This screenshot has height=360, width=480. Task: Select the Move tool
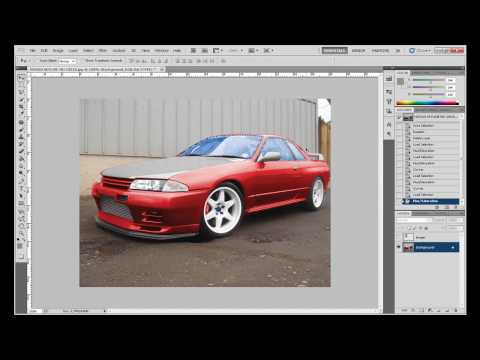[22, 77]
